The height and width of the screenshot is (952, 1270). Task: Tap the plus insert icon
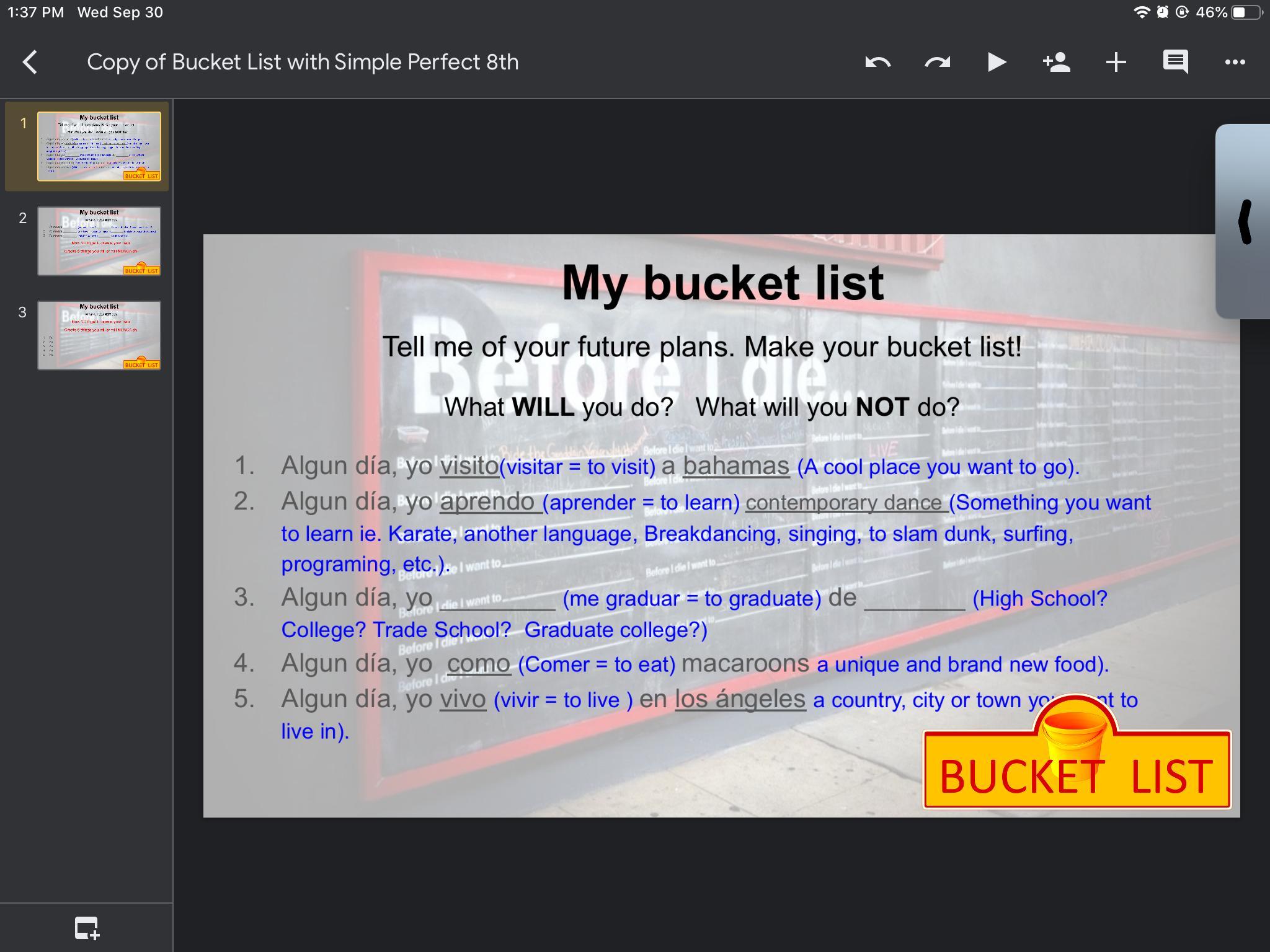point(1116,62)
